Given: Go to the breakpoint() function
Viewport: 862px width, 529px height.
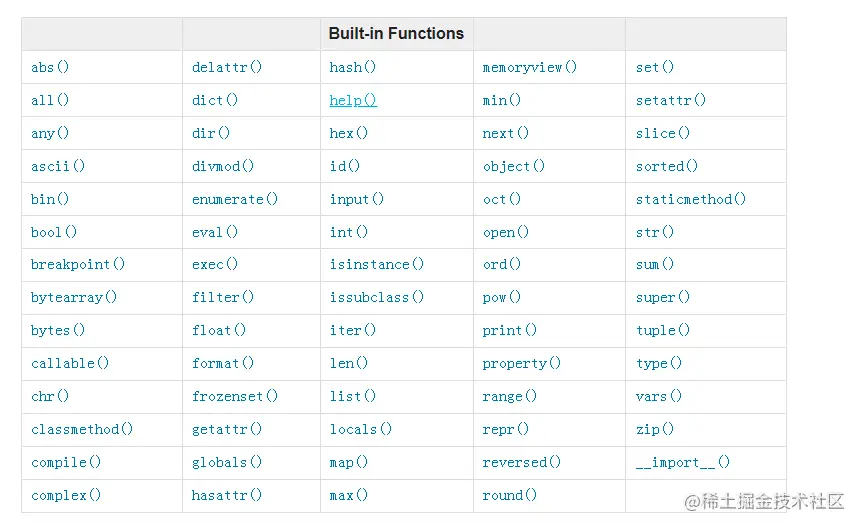Looking at the screenshot, I should [78, 264].
